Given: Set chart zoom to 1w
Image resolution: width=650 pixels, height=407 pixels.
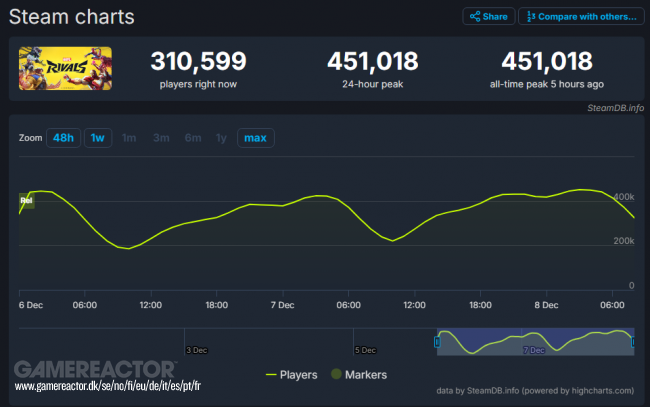Looking at the screenshot, I should tap(97, 138).
